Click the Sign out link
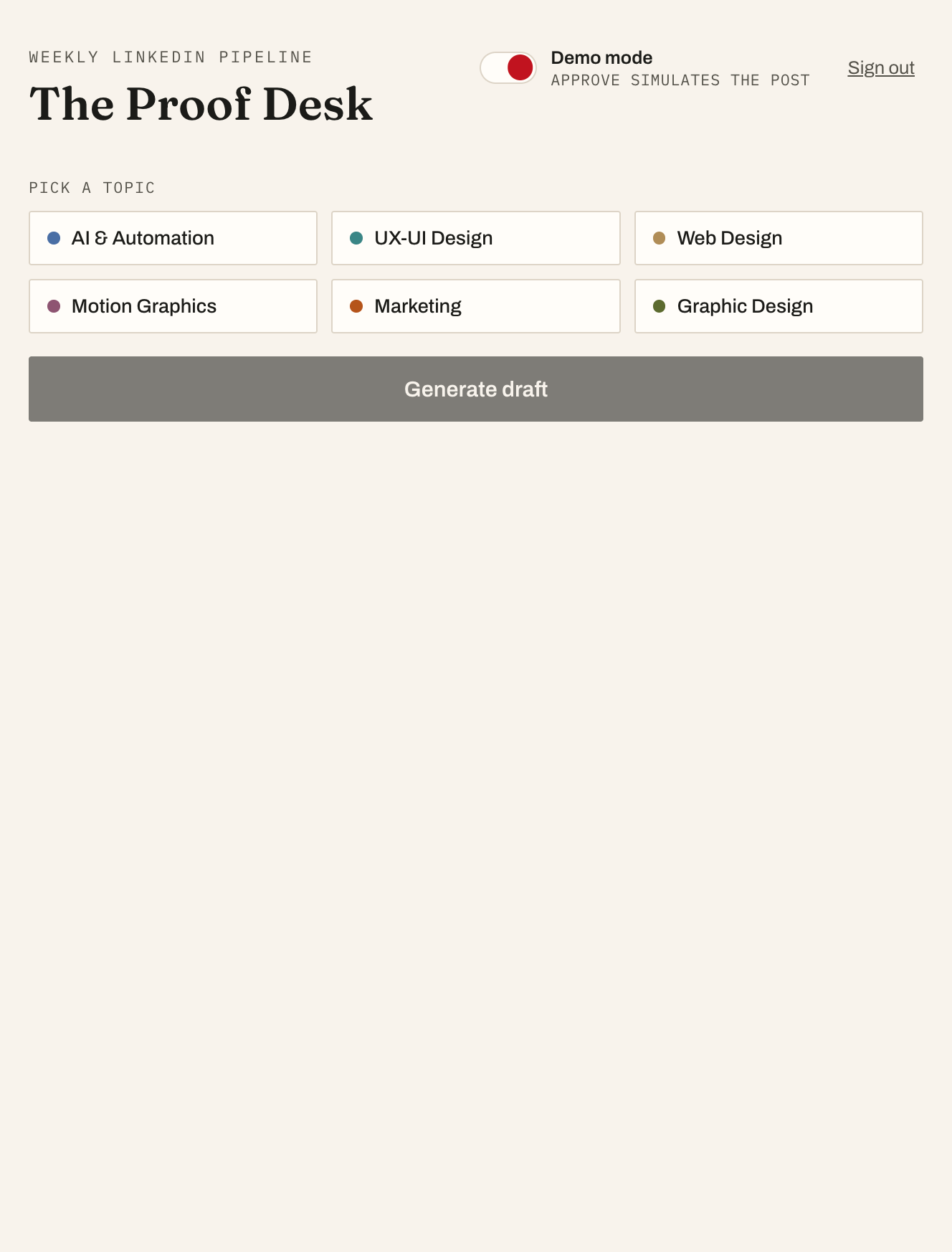The height and width of the screenshot is (1252, 952). (x=881, y=67)
